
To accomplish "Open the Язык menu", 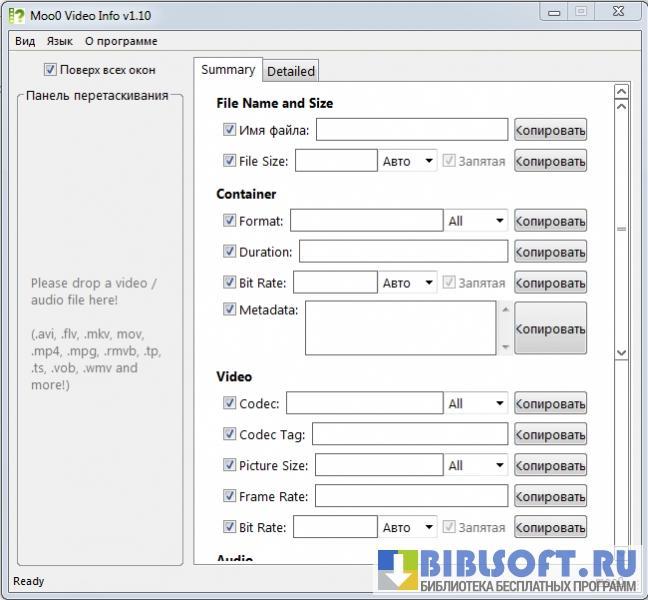I will pyautogui.click(x=60, y=41).
